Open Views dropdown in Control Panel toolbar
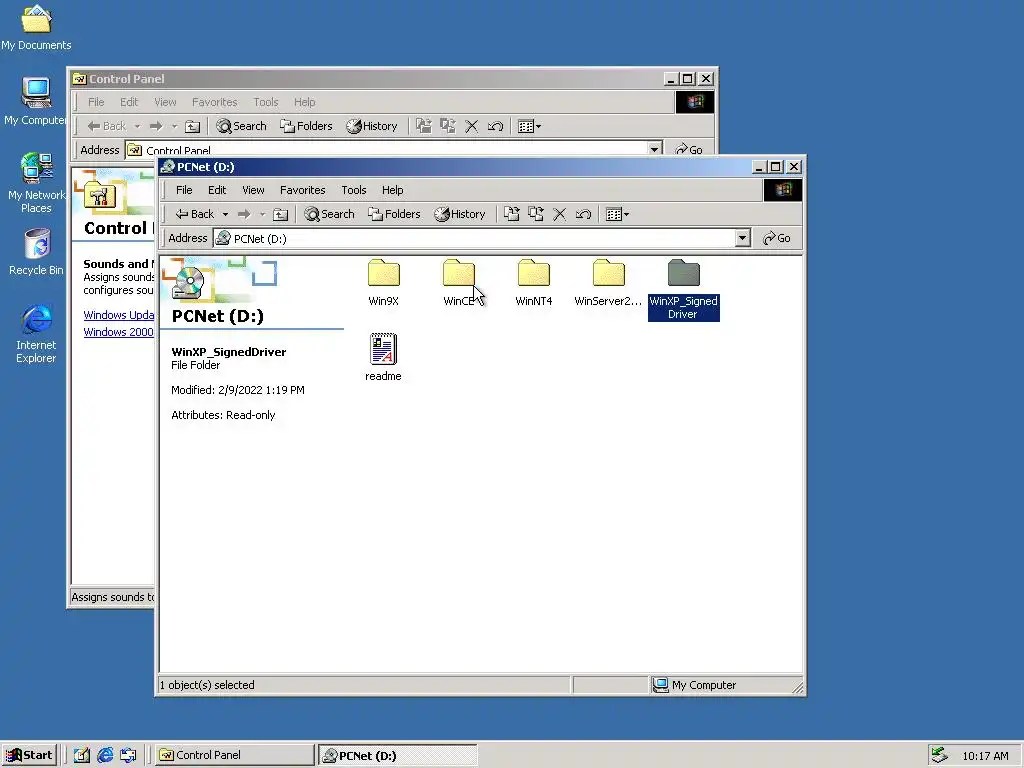This screenshot has height=768, width=1024. pos(529,126)
